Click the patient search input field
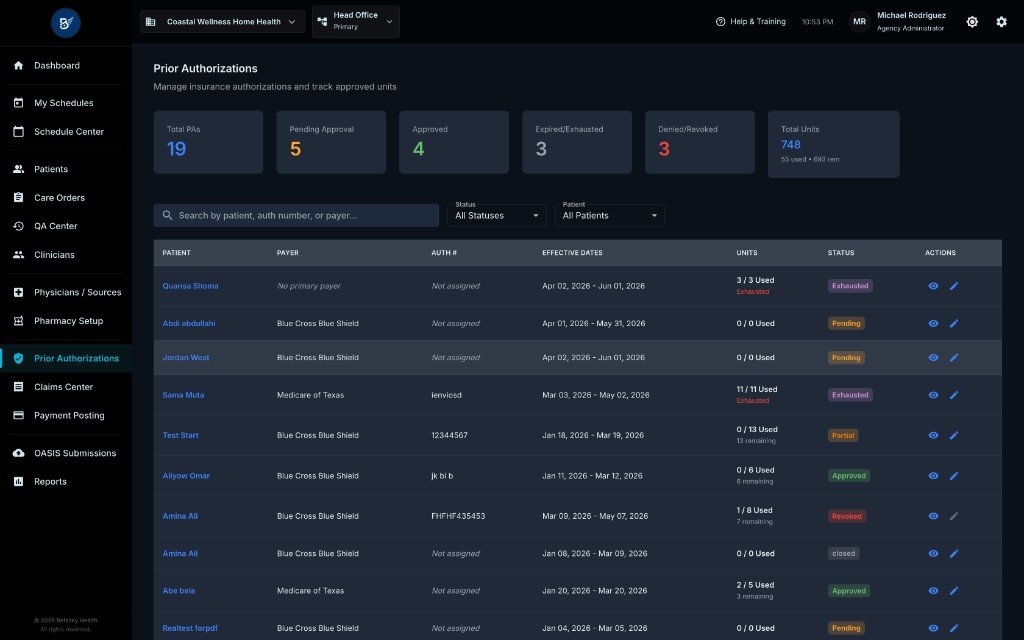The image size is (1024, 640). [x=296, y=215]
